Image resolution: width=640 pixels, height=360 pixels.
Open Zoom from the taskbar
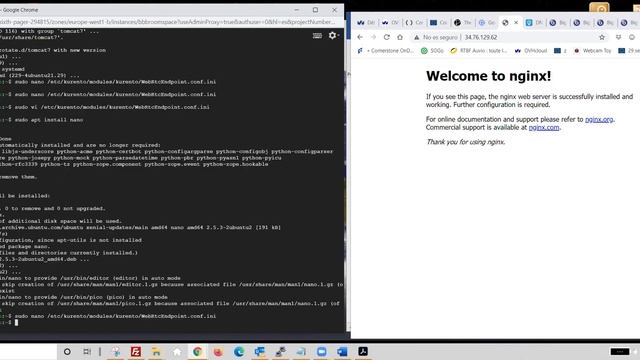tap(322, 351)
